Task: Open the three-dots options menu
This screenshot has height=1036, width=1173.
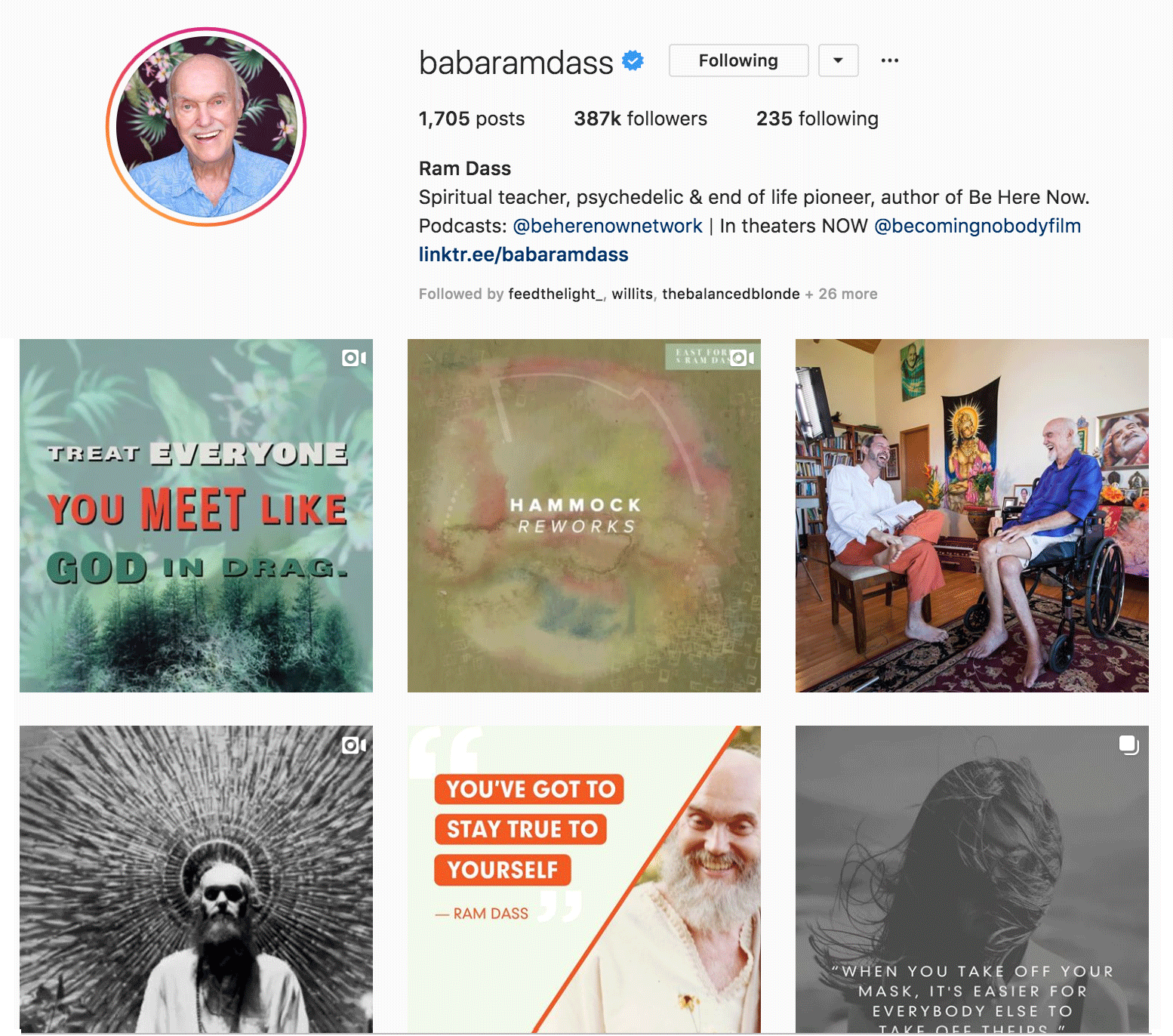Action: 890,60
